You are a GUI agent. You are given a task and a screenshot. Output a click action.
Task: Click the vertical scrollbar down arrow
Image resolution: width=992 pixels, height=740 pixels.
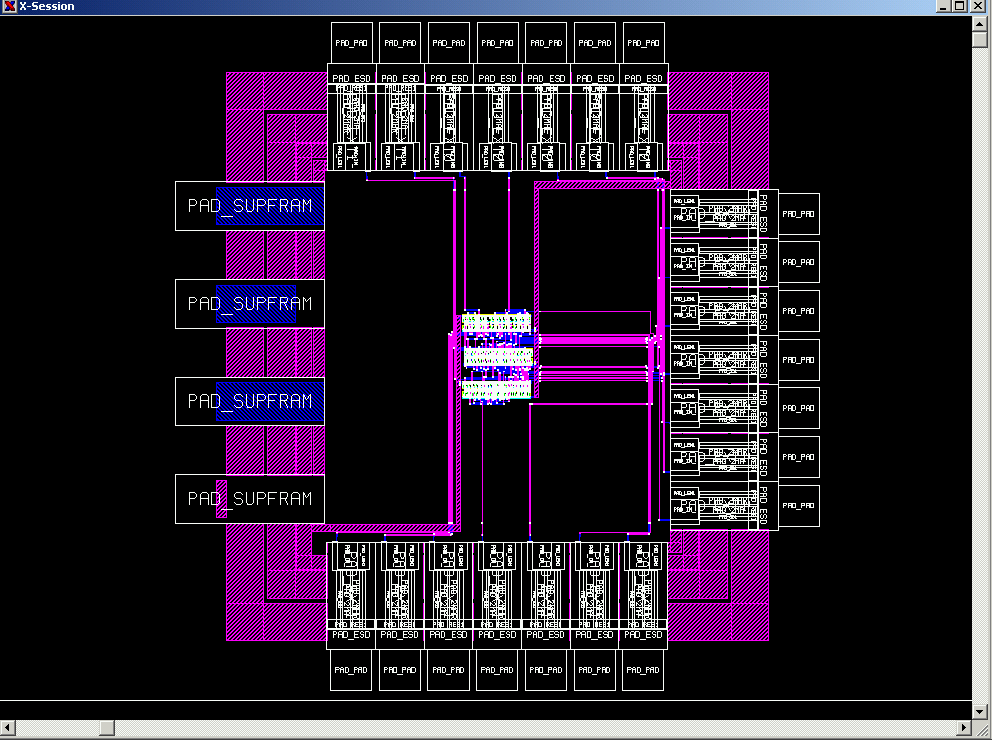[x=979, y=711]
